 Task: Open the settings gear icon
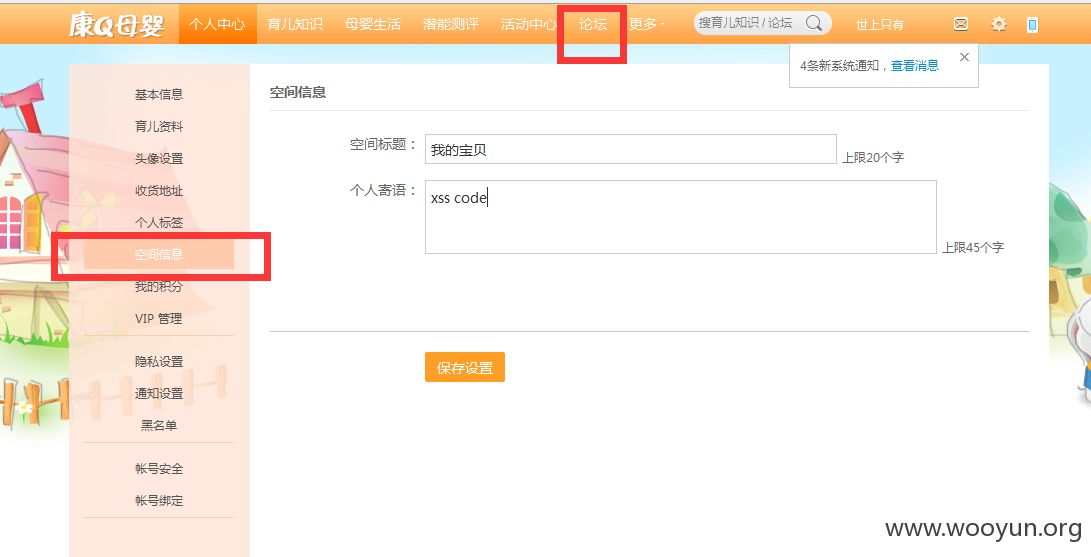(x=998, y=24)
